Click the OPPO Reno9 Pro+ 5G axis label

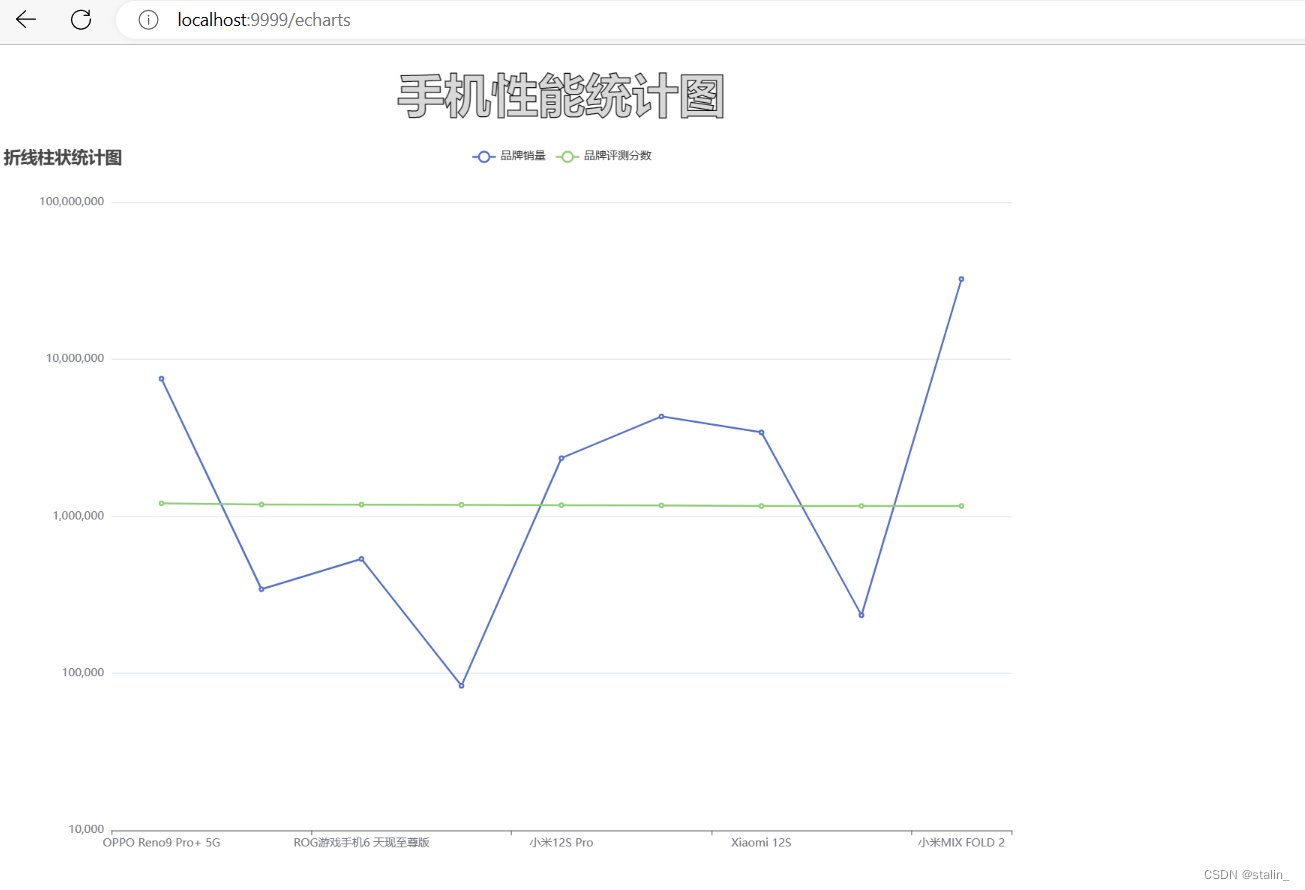click(x=161, y=843)
